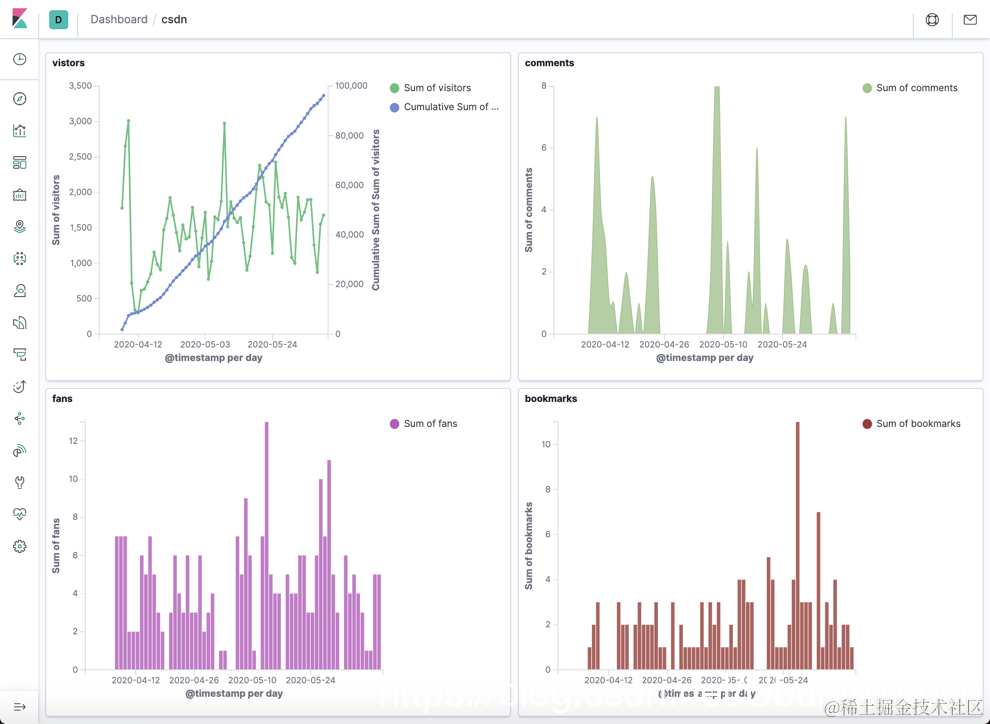The height and width of the screenshot is (724, 990).
Task: Open the Metrics infrastructure icon in sidebar
Action: pos(20,290)
